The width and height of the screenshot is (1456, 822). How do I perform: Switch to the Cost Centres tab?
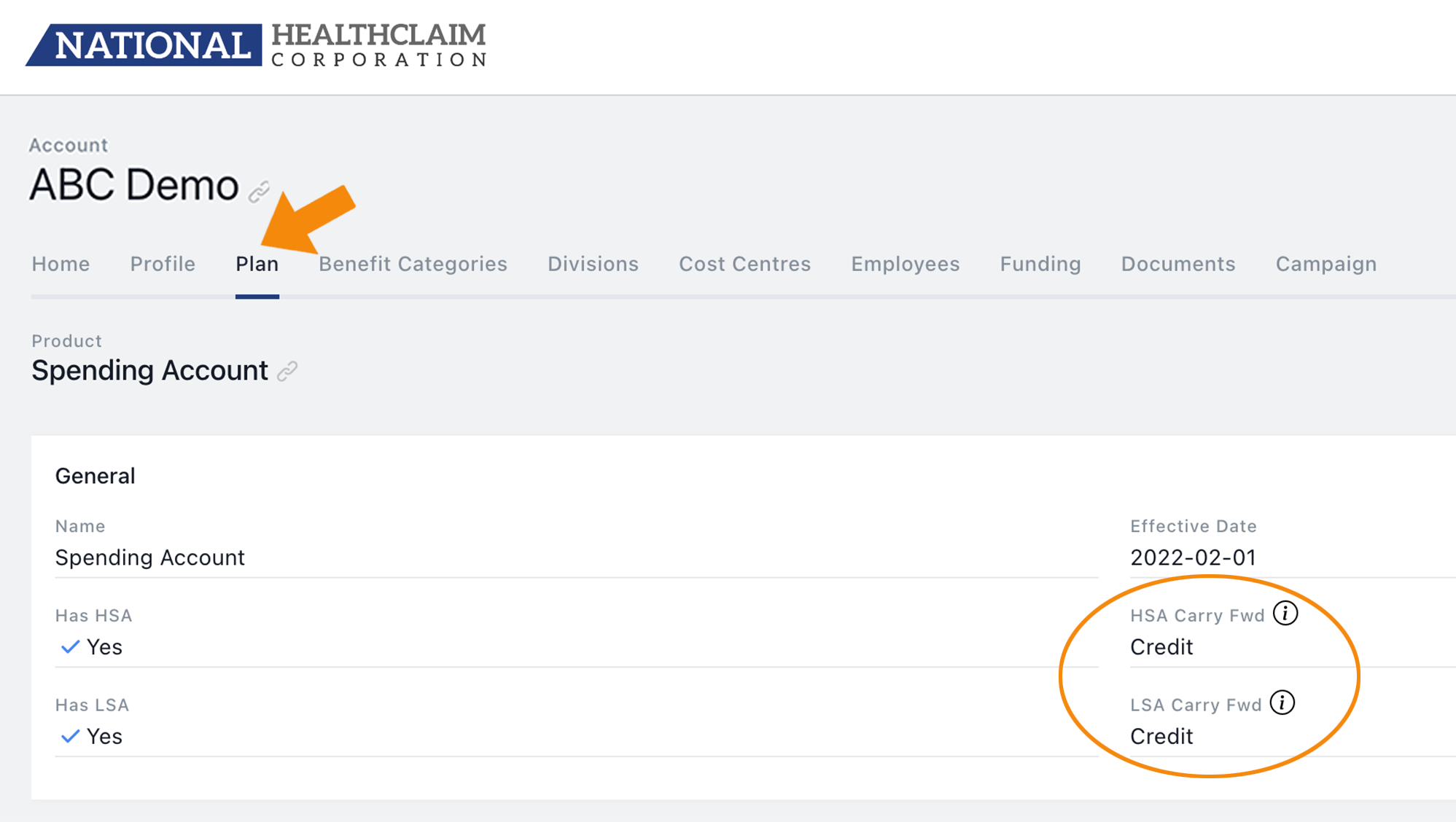(x=744, y=264)
